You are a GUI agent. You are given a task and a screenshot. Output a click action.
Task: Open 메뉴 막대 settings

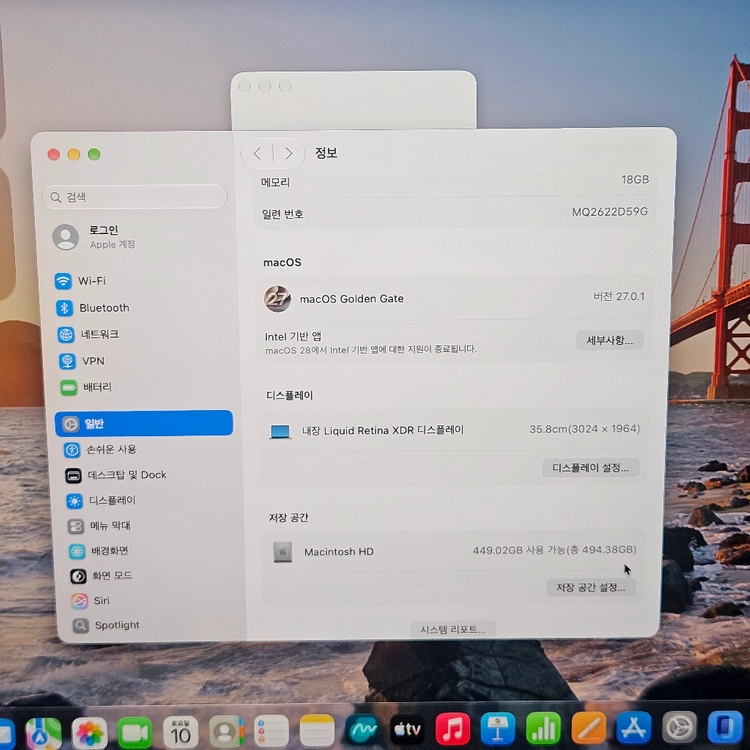coord(99,526)
